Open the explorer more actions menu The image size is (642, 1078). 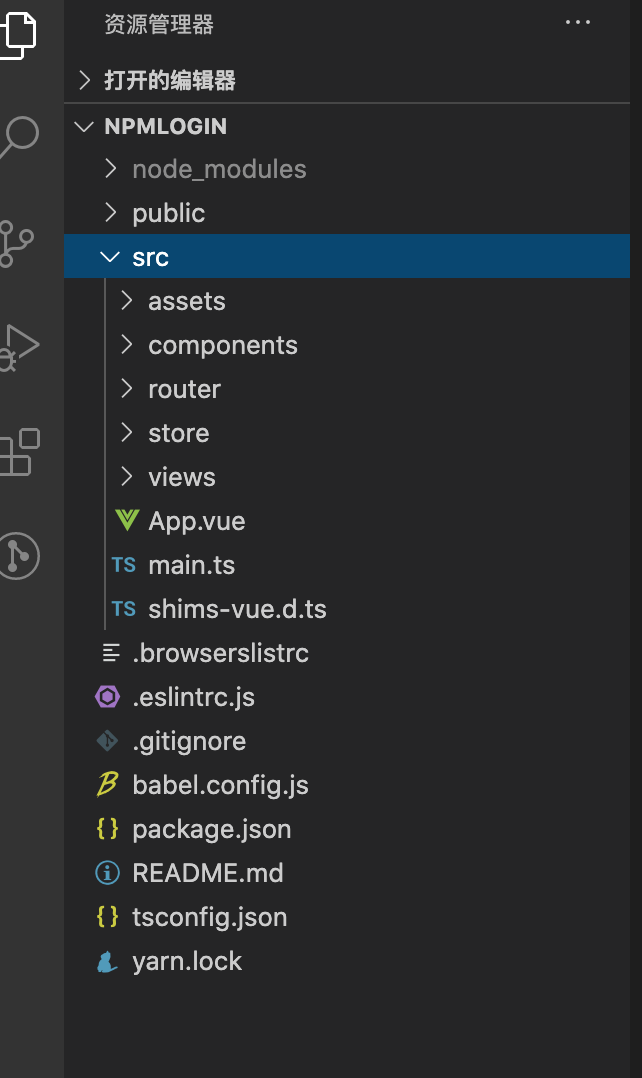pos(578,23)
